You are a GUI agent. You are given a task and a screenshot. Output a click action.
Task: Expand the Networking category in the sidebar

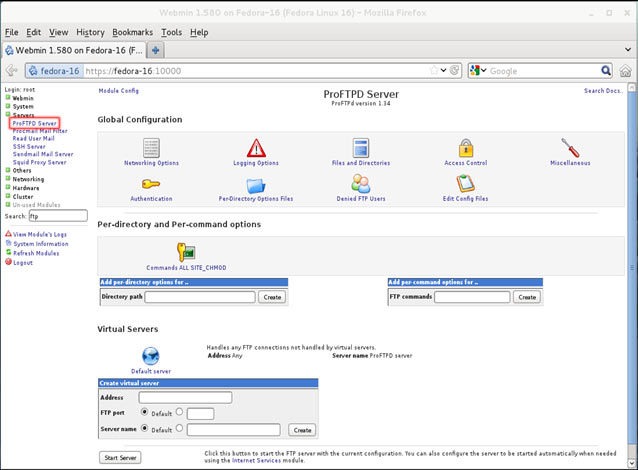coord(8,179)
